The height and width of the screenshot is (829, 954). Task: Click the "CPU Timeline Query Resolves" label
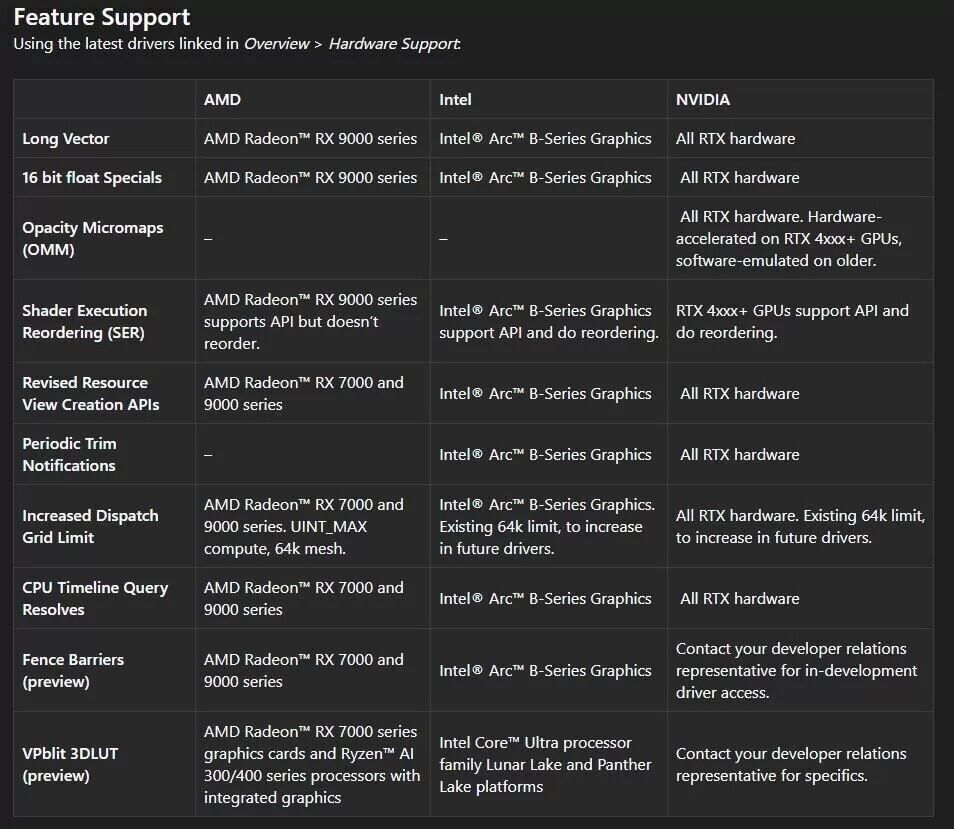click(95, 598)
